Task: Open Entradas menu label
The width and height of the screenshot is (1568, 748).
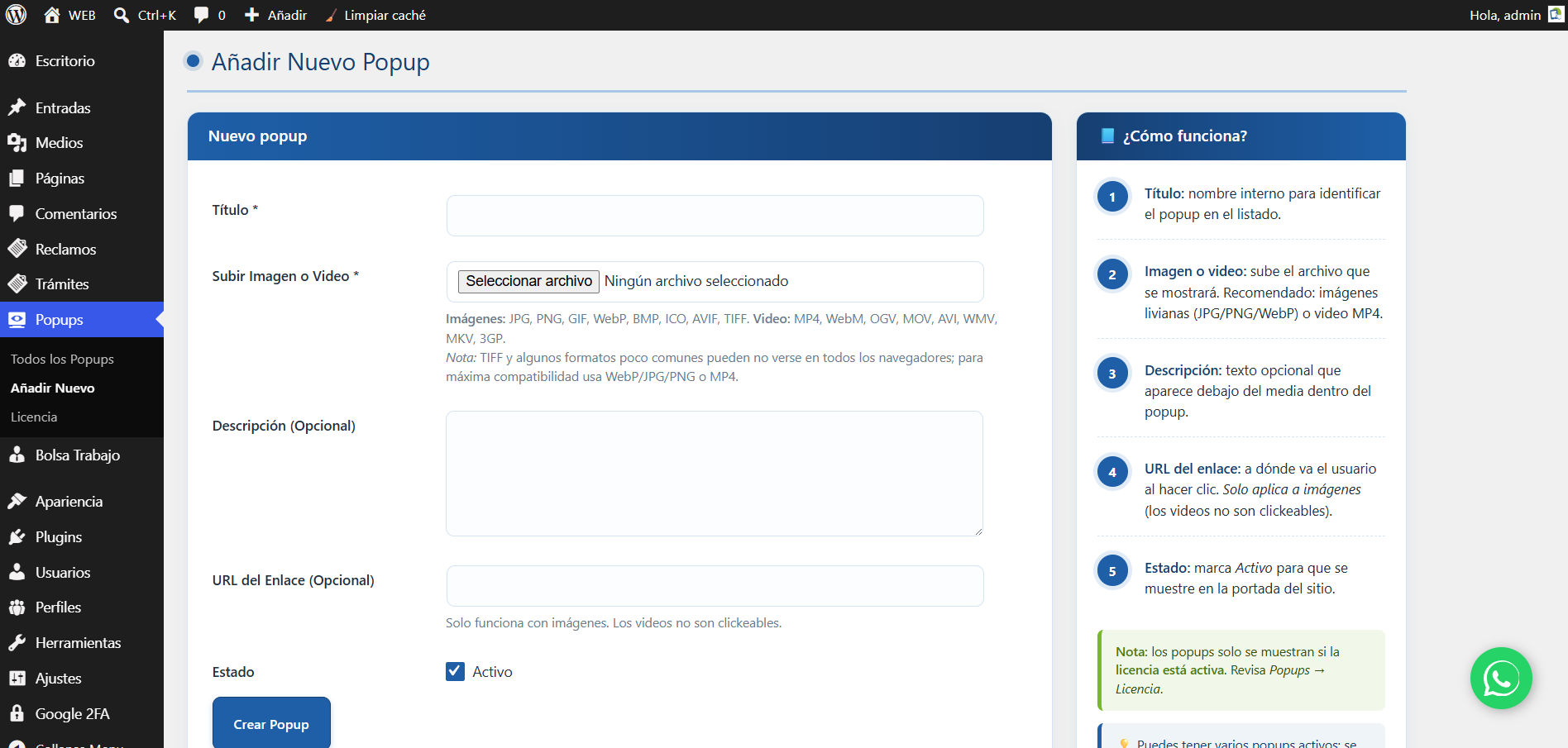Action: (63, 107)
